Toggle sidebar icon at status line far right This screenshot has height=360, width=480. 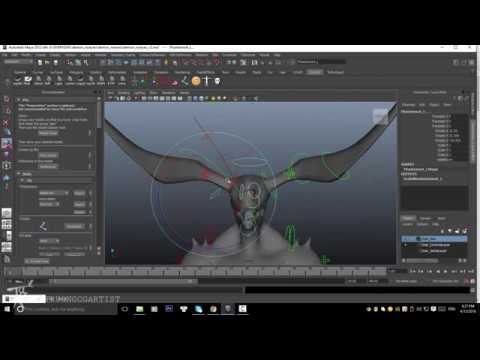[x=471, y=62]
